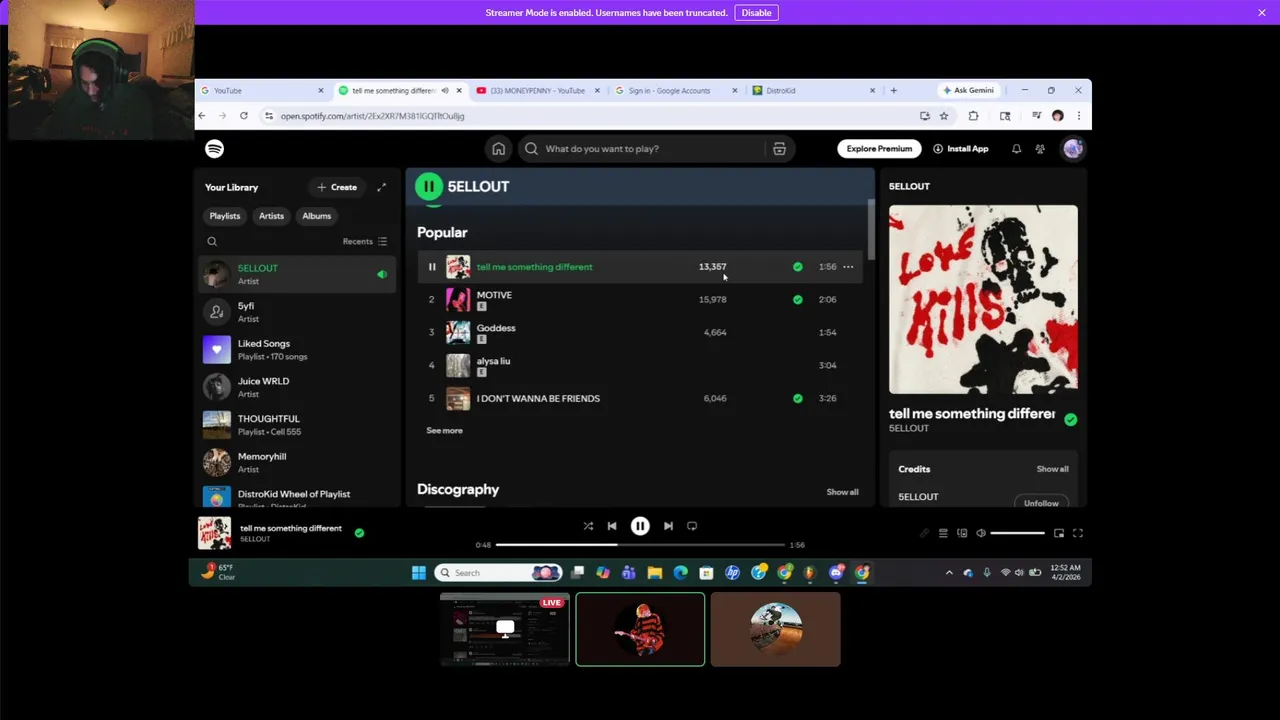Viewport: 1280px width, 720px height.
Task: Toggle saved checkmark in Now Playing panel
Action: tap(1071, 420)
